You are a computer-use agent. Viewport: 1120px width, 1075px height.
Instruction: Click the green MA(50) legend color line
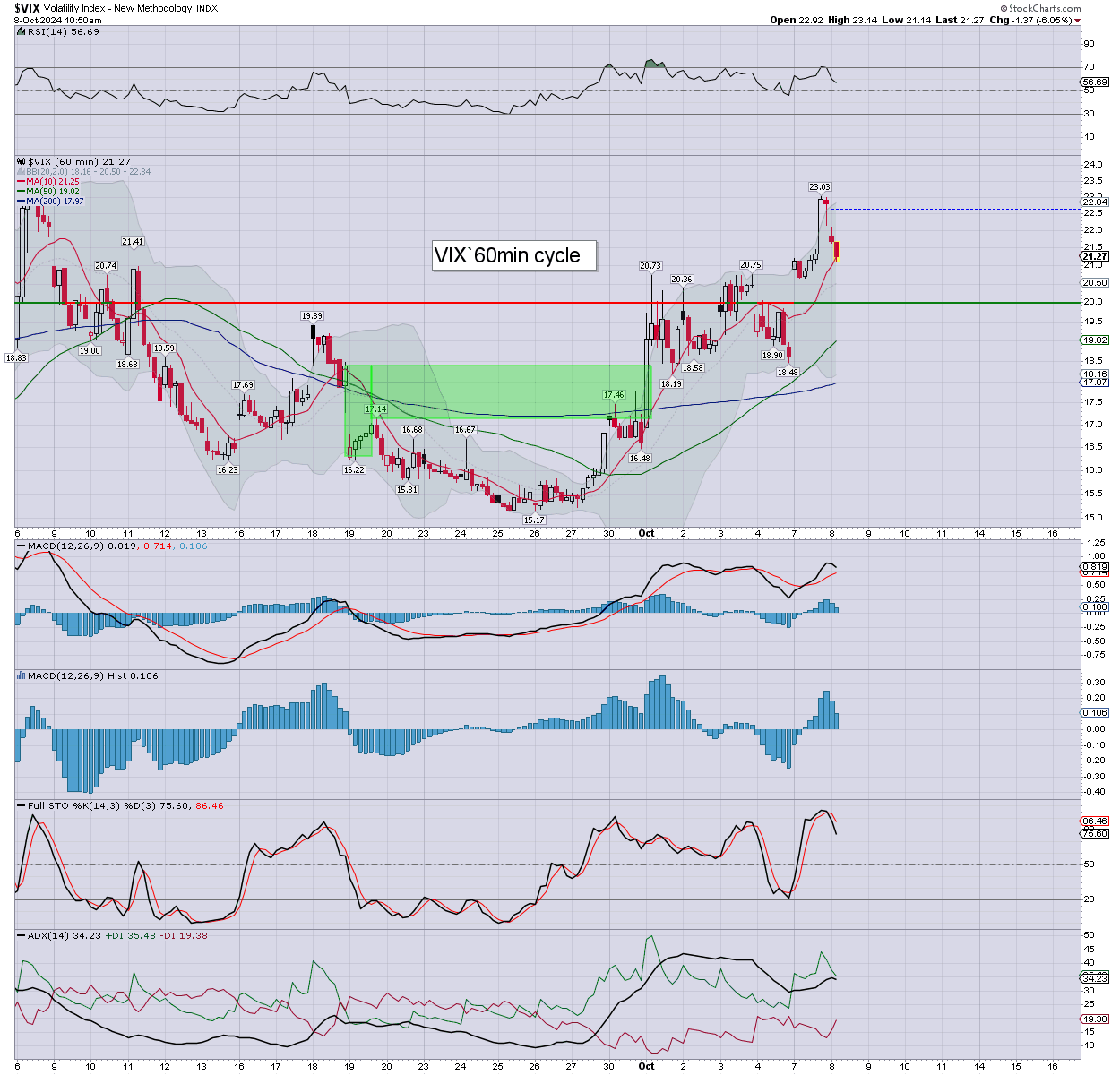tap(21, 192)
